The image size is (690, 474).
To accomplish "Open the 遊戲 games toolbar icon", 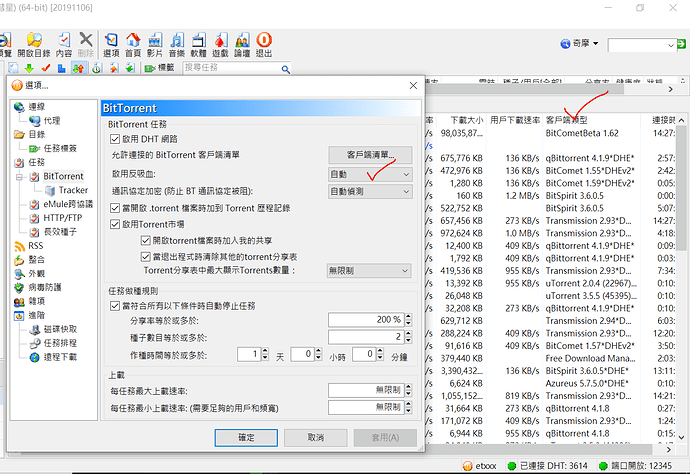I will click(x=220, y=45).
